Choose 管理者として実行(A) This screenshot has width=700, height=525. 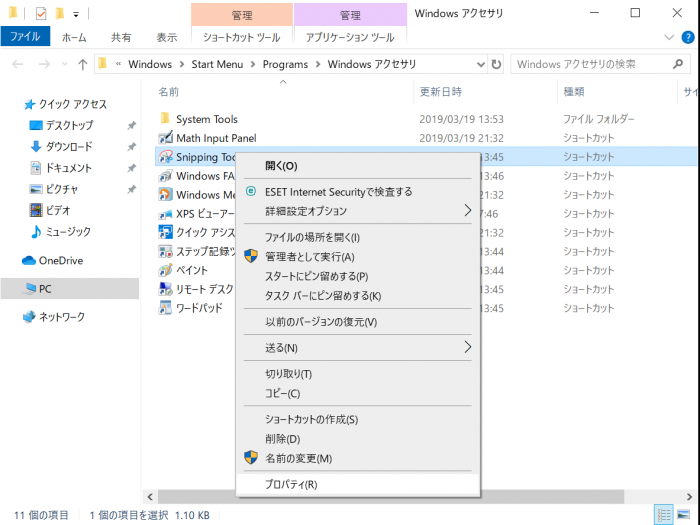309,257
